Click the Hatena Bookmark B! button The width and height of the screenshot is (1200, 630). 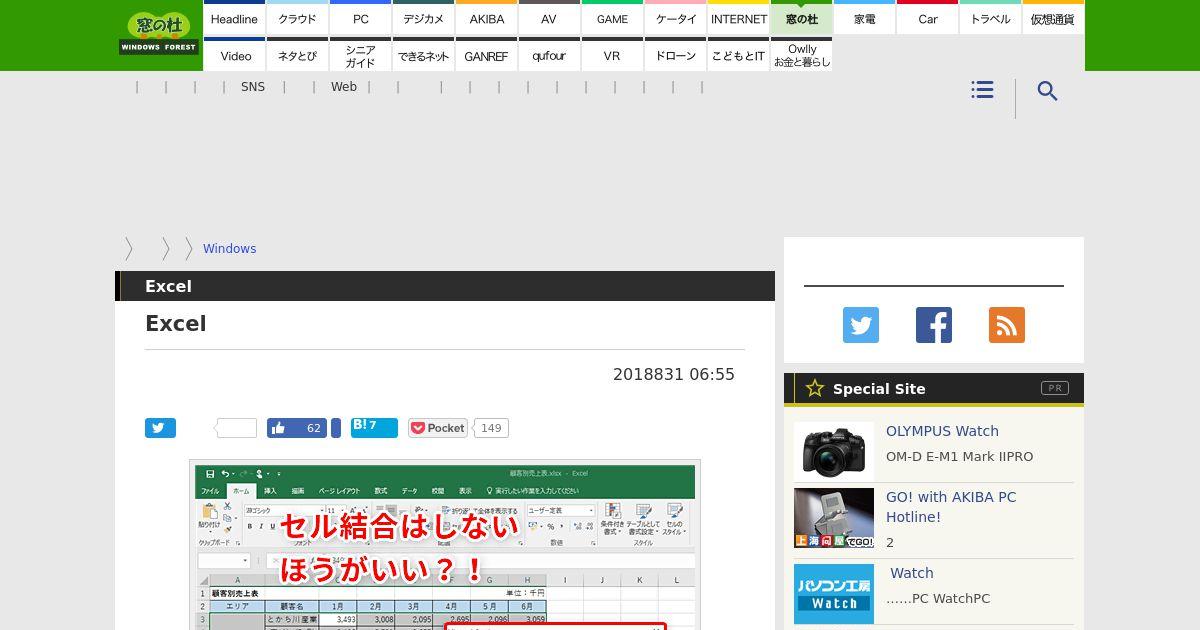(374, 428)
